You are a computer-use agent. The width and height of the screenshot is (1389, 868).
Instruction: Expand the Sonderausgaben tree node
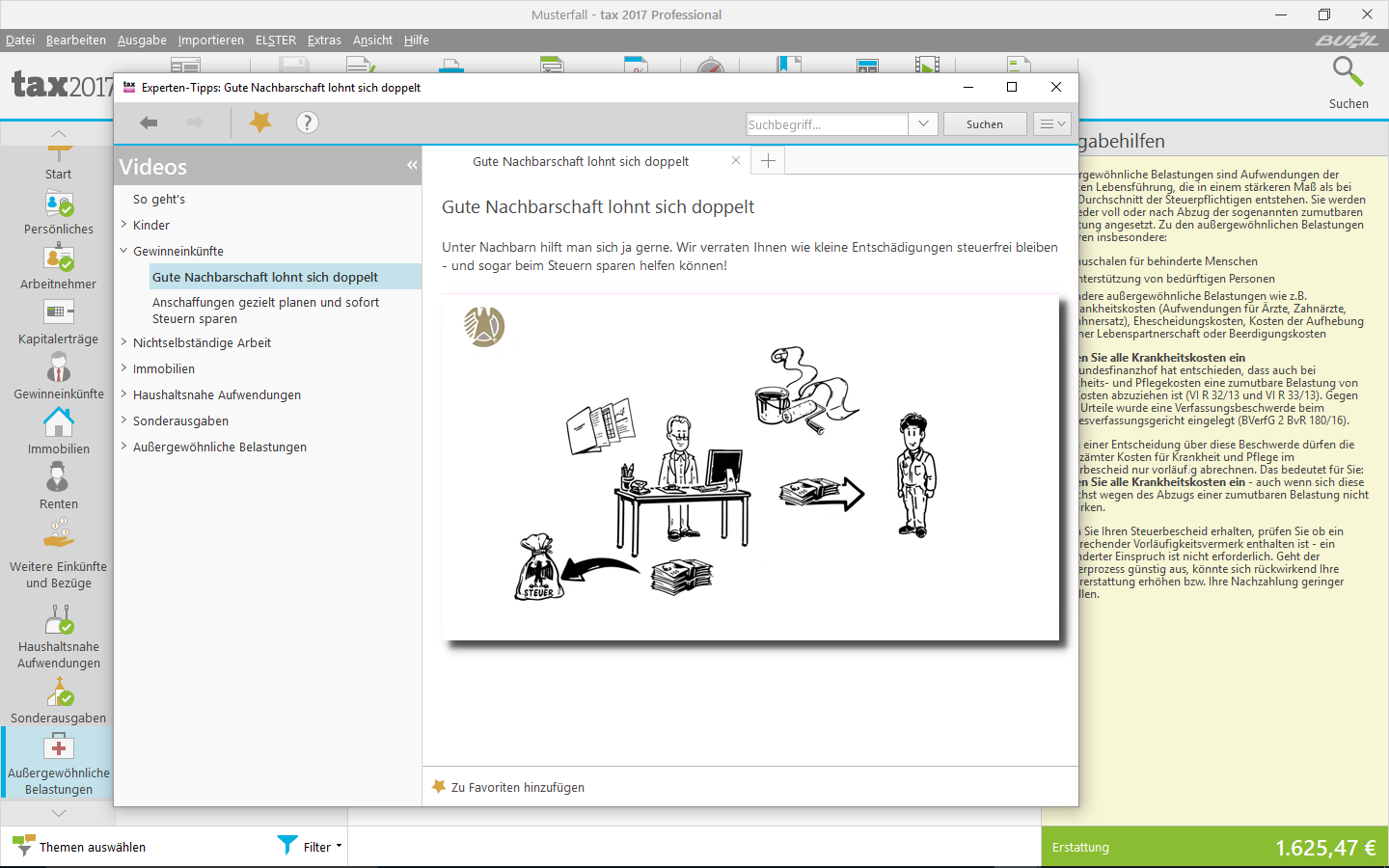tap(124, 420)
